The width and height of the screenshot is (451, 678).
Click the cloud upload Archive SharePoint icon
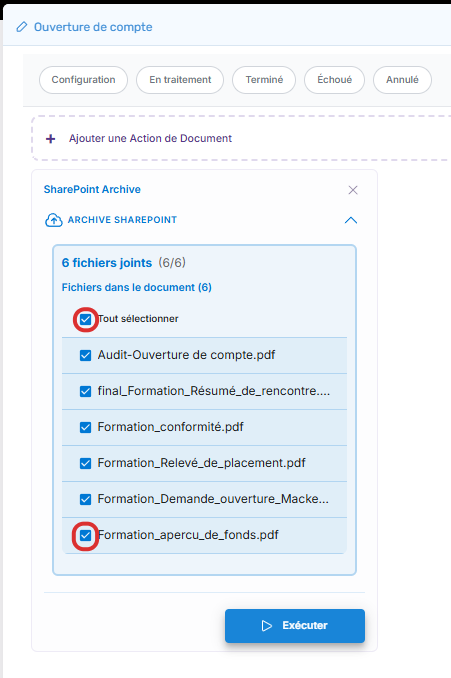[x=54, y=220]
